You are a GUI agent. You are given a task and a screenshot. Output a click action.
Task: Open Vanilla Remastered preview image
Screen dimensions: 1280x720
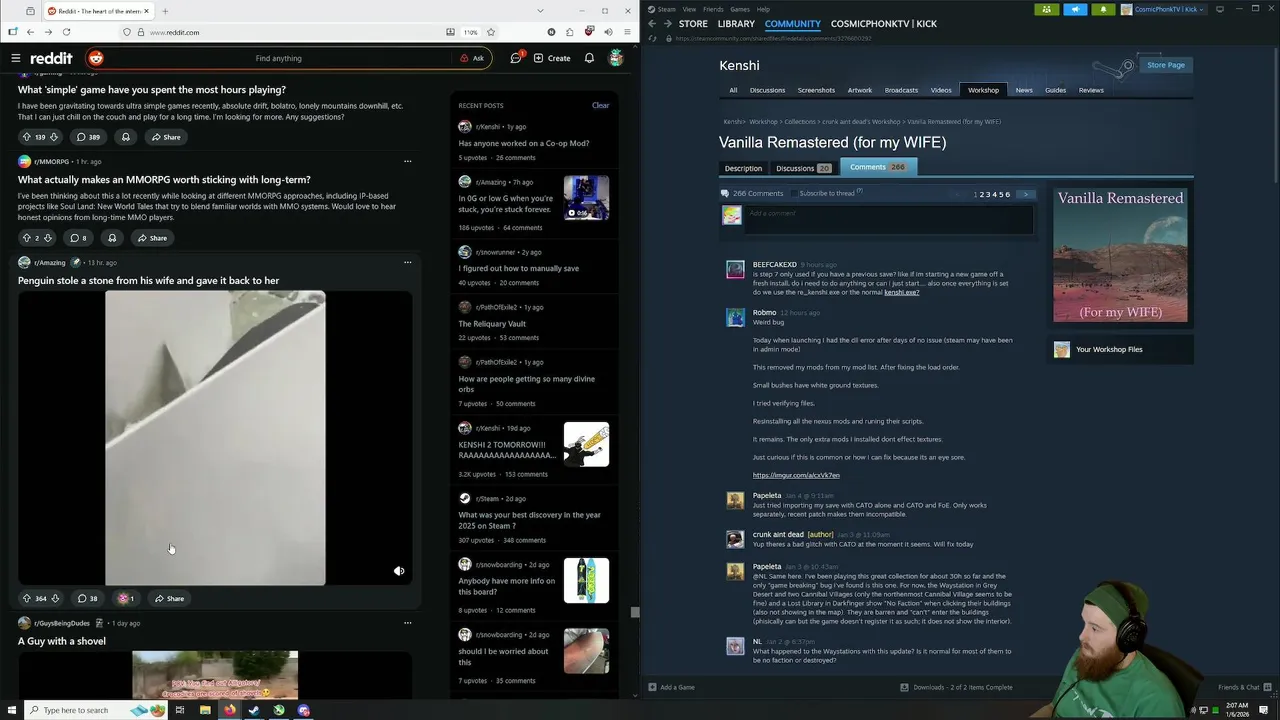click(x=1120, y=255)
